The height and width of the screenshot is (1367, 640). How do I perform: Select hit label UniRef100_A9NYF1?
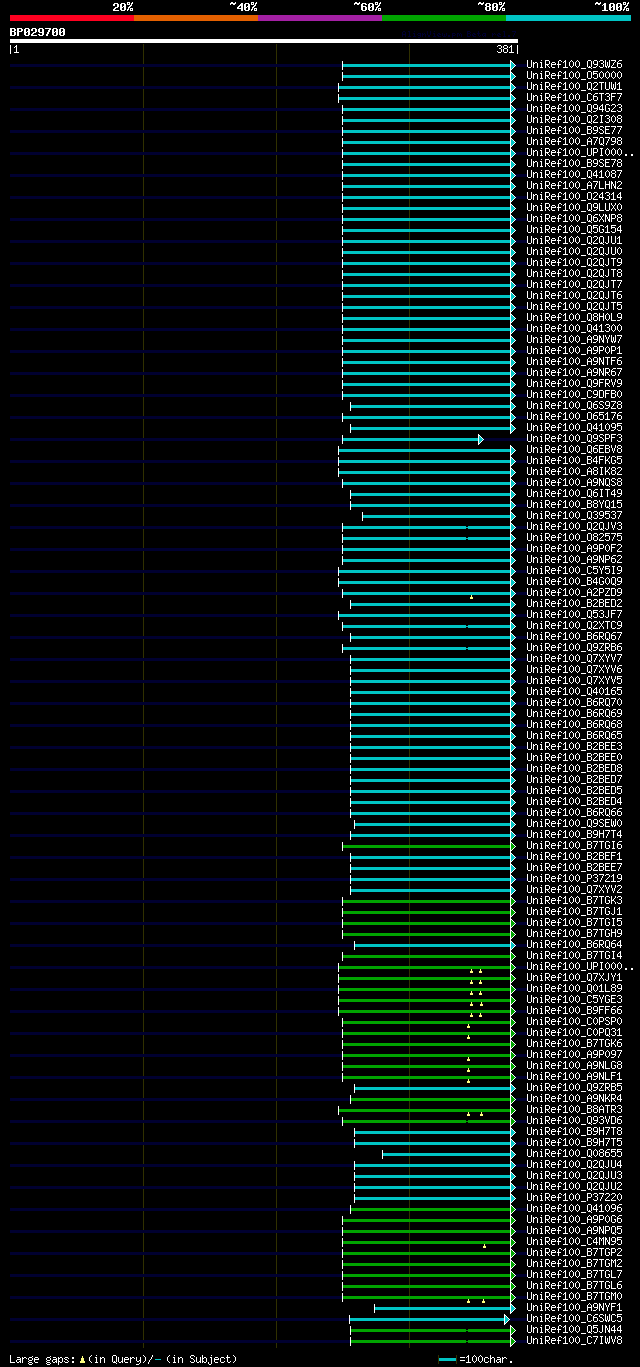click(x=574, y=1307)
